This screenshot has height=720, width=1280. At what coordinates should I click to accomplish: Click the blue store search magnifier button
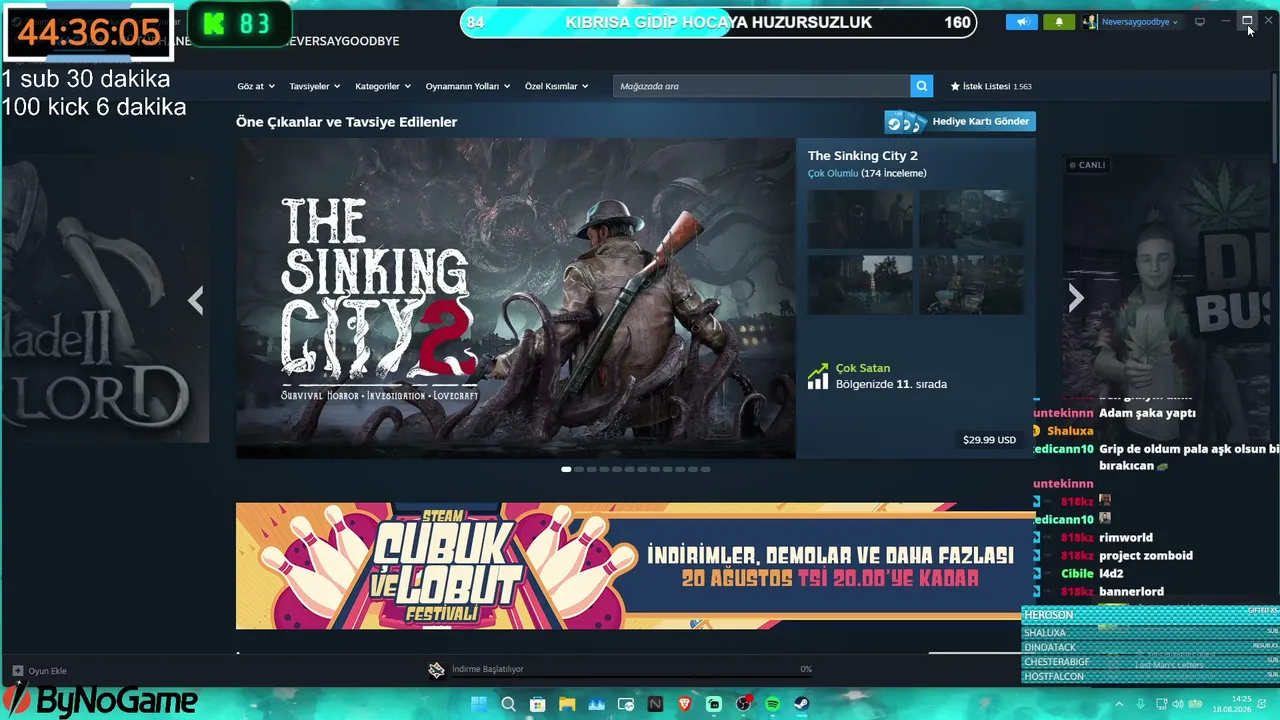tap(922, 86)
